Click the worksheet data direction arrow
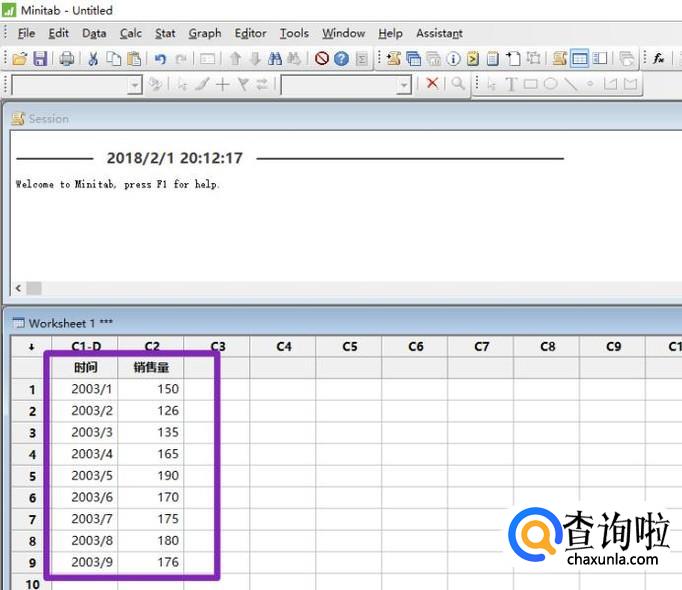The width and height of the screenshot is (682, 590). pos(31,347)
